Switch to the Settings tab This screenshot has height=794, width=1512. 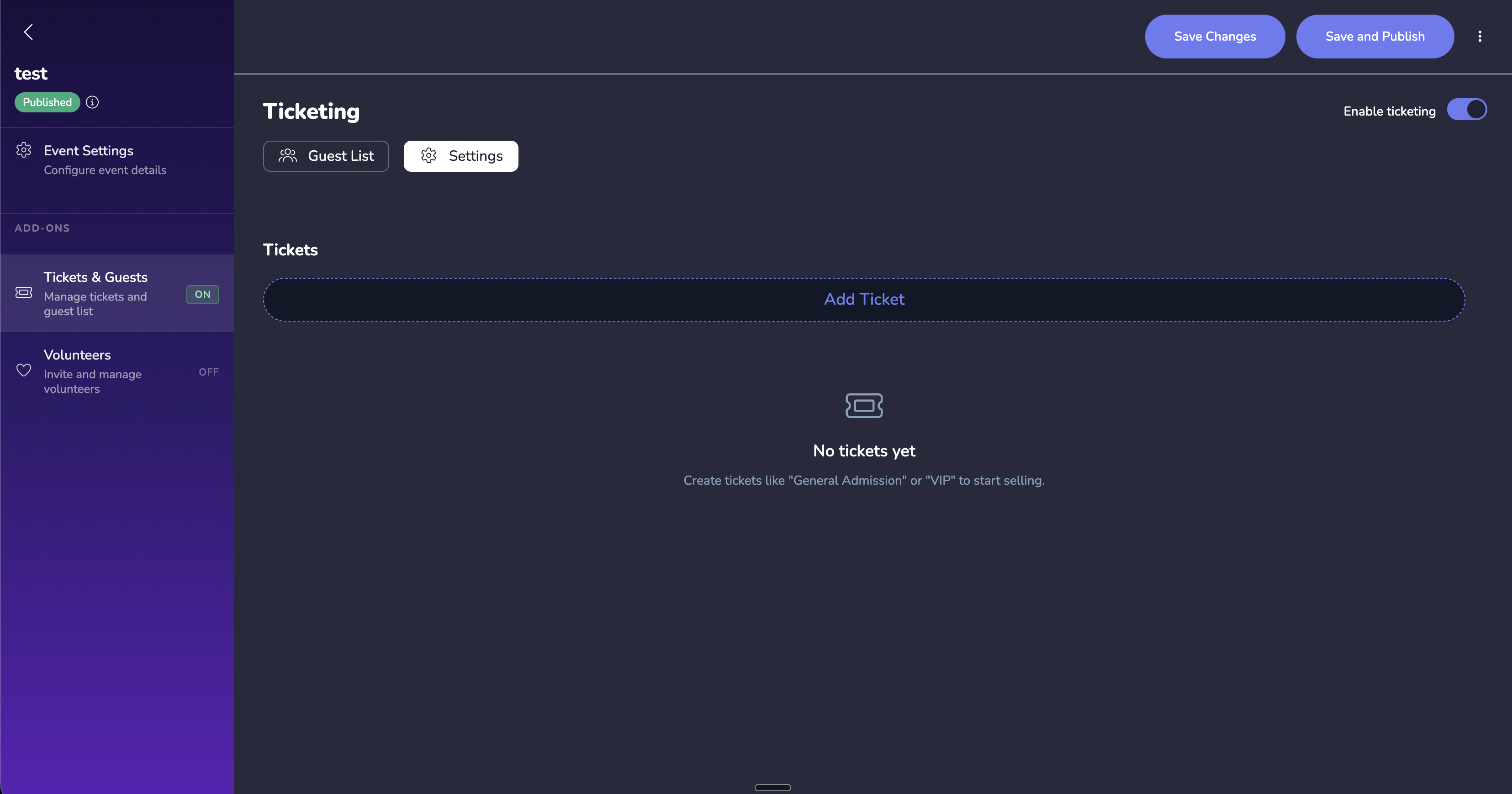tap(461, 155)
